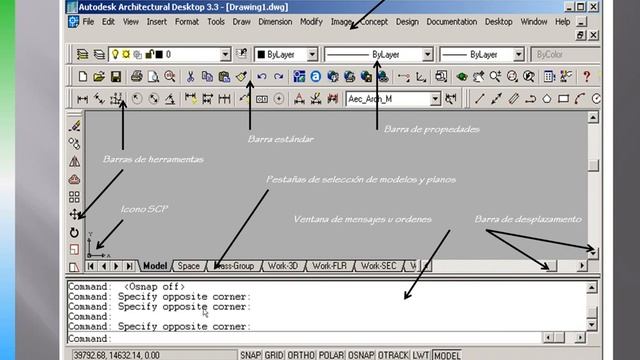Click the ByColor plot style box
Viewport: 640px width, 360px height.
tap(565, 54)
